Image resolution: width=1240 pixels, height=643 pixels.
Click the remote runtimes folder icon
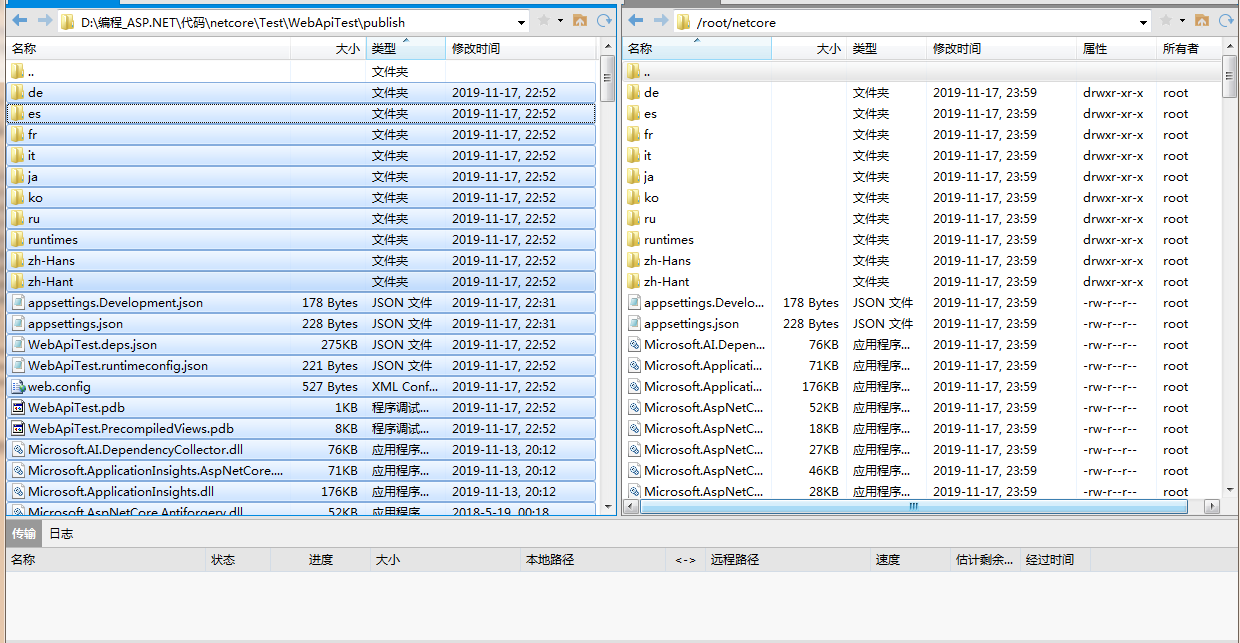(634, 240)
